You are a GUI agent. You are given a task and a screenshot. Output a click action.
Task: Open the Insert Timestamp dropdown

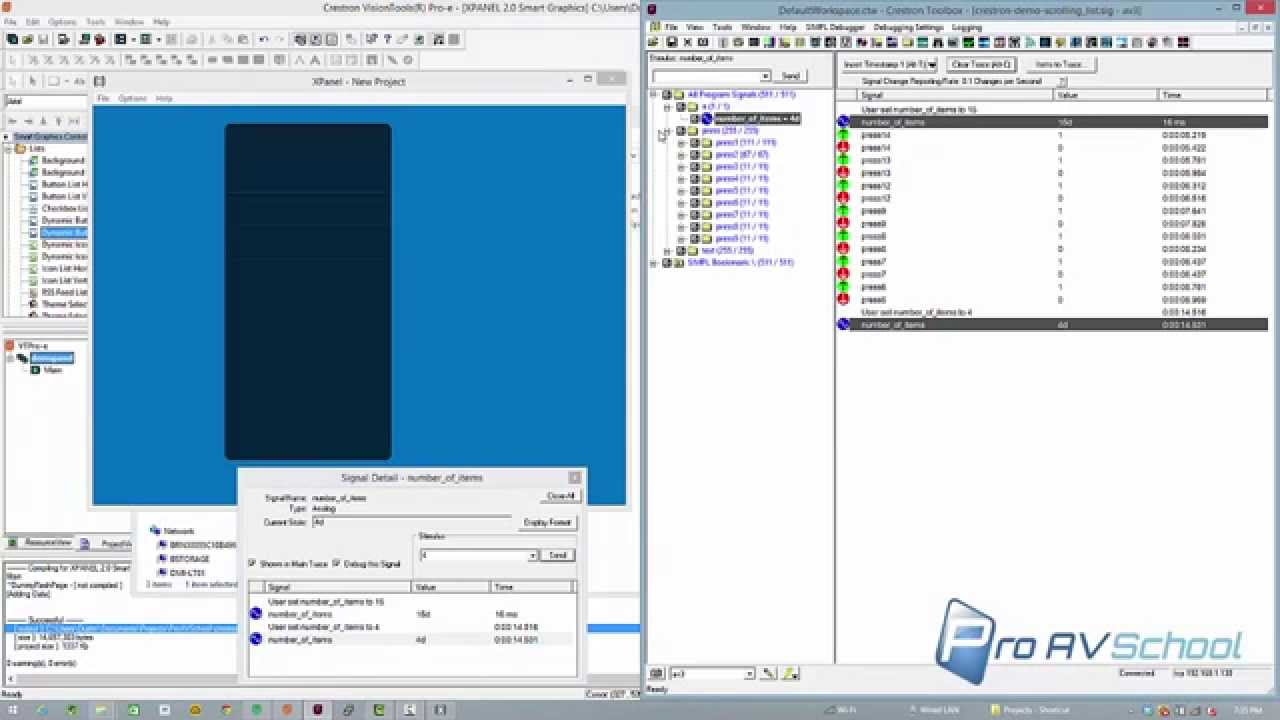point(931,65)
